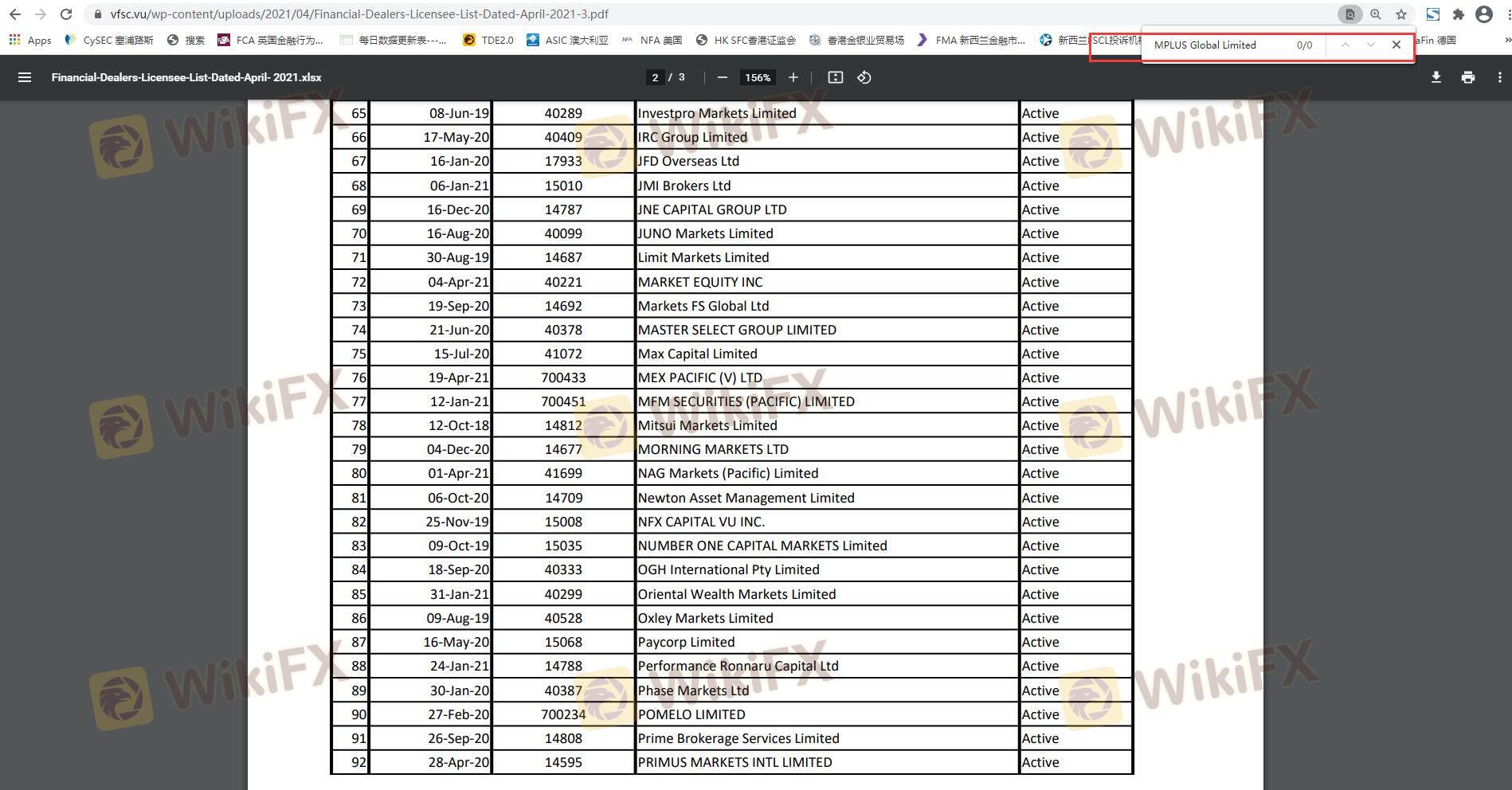
Task: Print the PDF document
Action: (1467, 77)
